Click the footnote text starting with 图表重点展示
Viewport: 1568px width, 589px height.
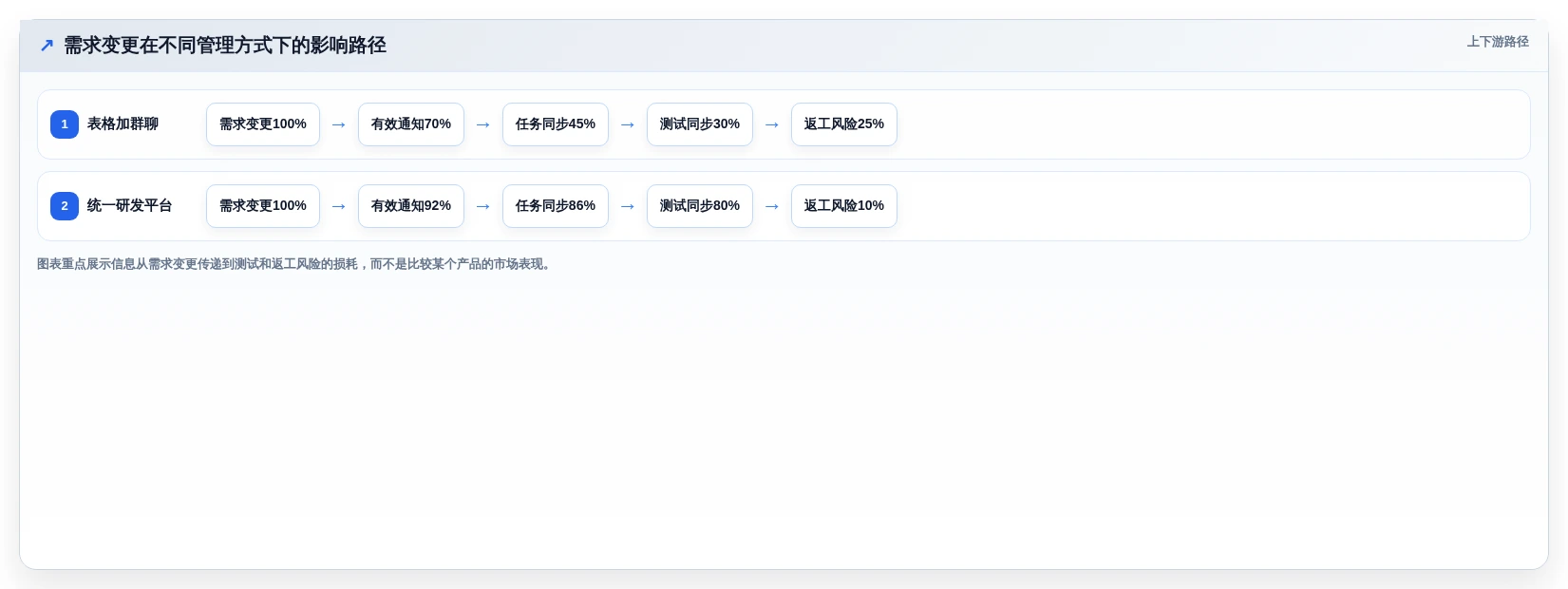pos(294,264)
